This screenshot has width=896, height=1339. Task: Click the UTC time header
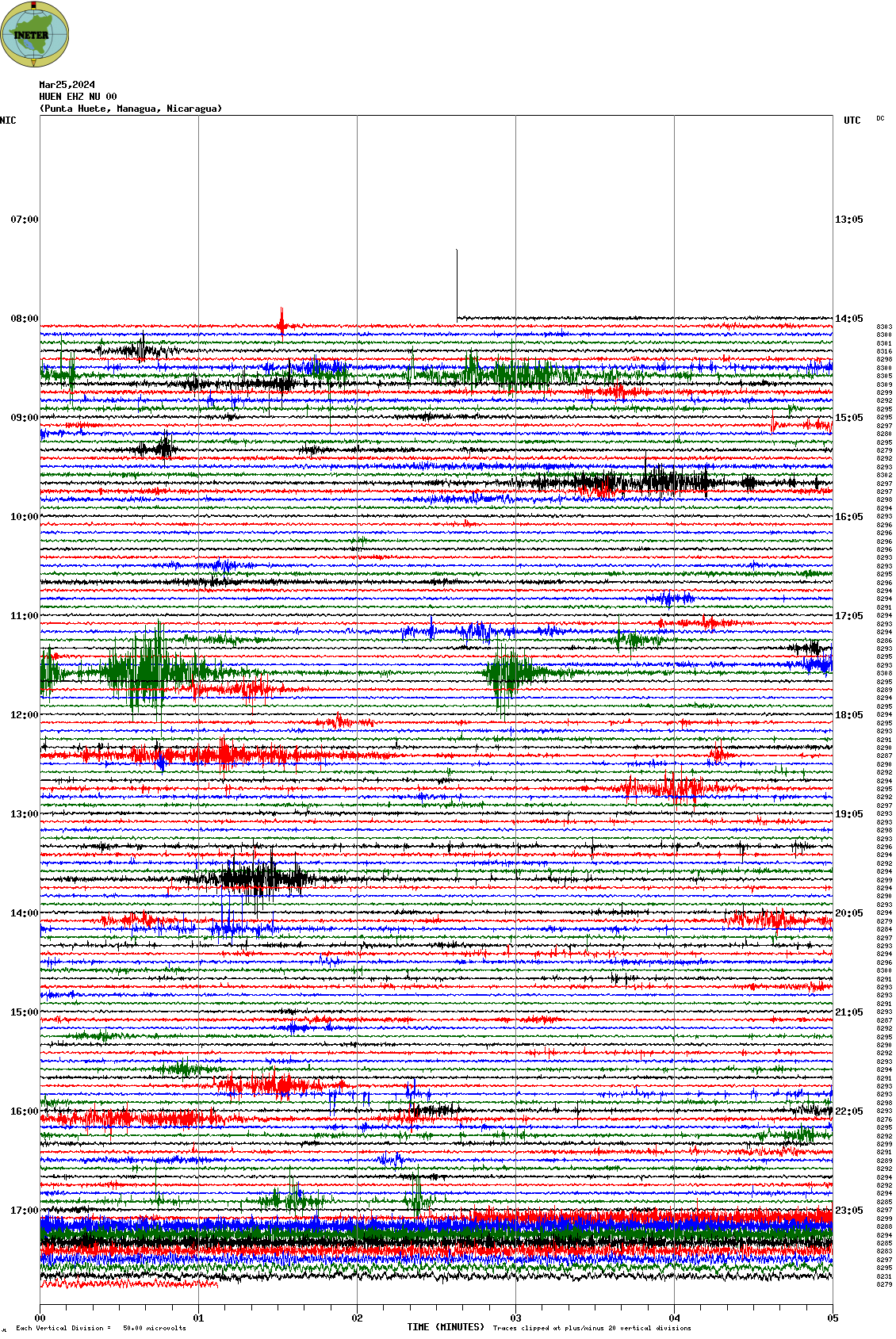(852, 121)
